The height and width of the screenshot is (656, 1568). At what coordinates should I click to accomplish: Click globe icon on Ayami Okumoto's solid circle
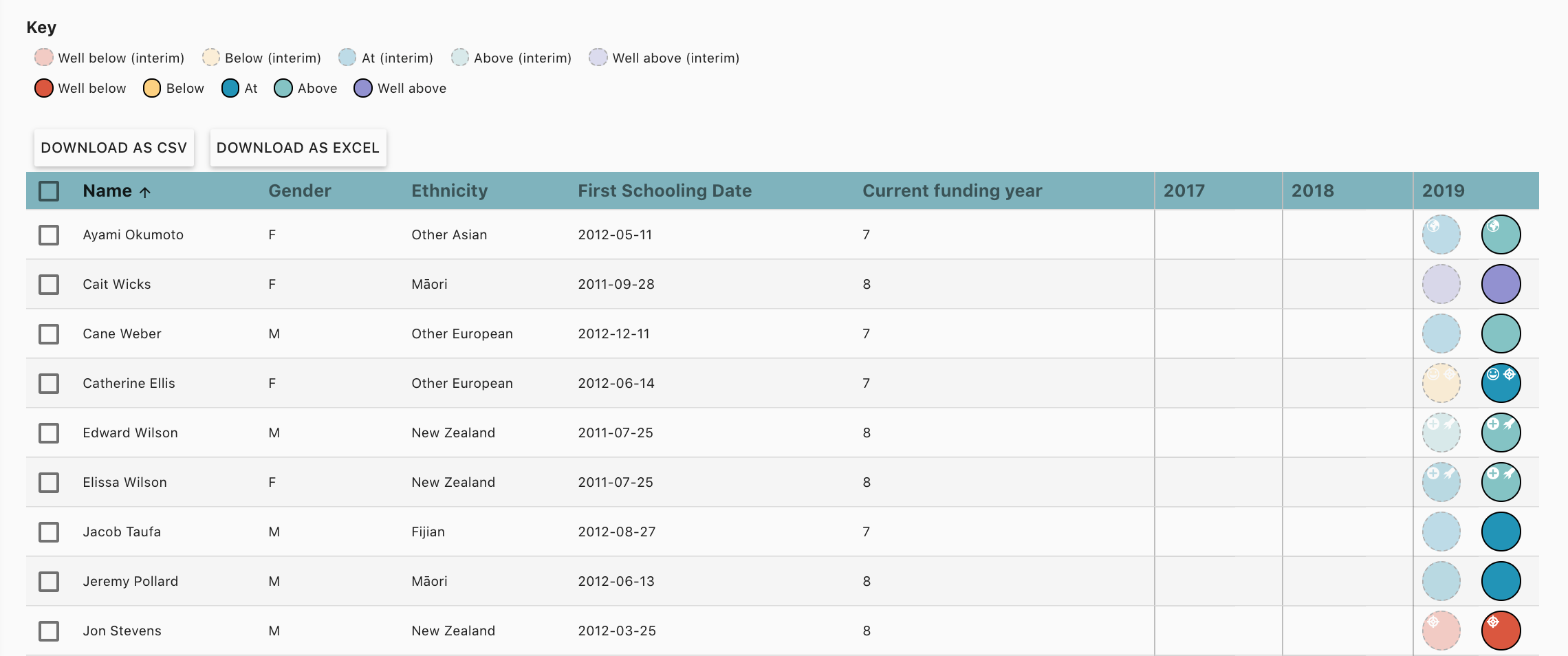(1493, 226)
